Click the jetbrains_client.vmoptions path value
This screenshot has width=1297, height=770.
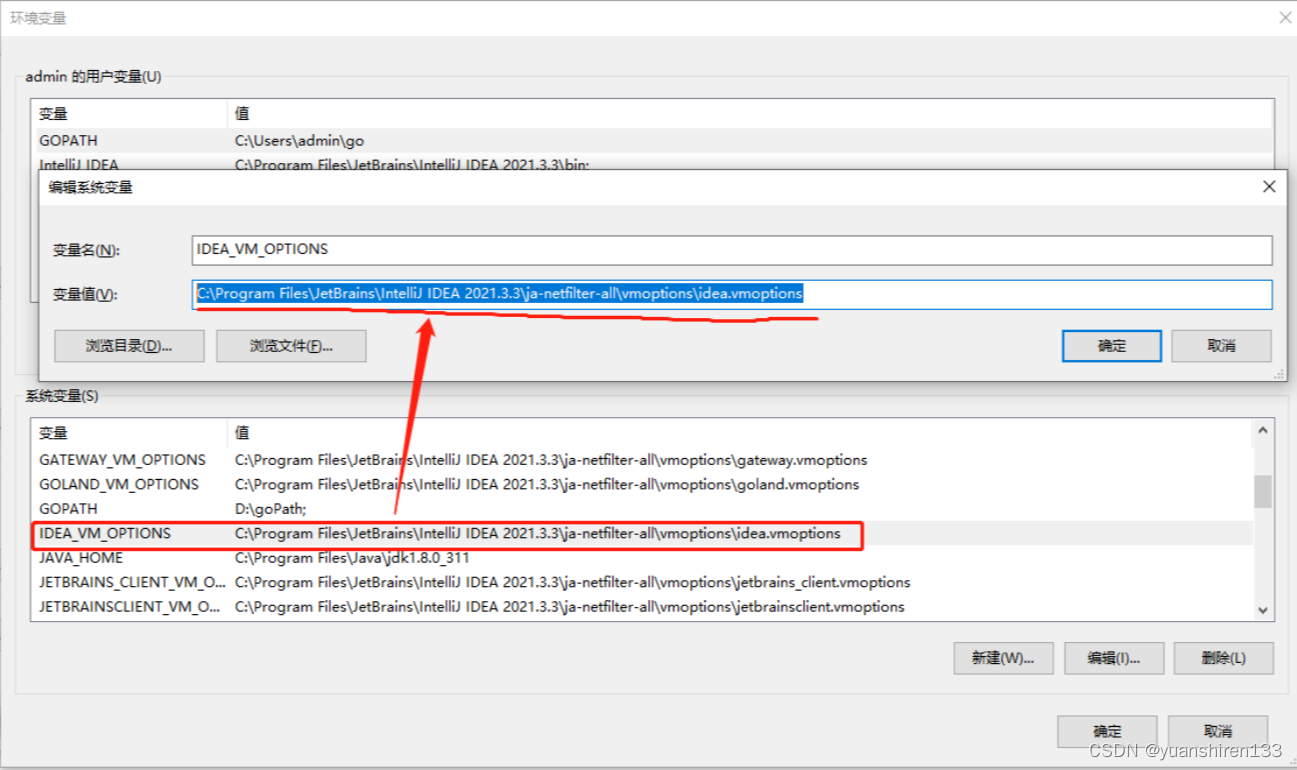572,582
